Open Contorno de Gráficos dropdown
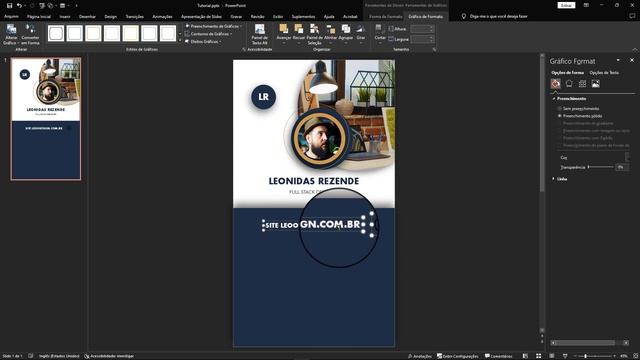The width and height of the screenshot is (640, 360). pos(209,34)
